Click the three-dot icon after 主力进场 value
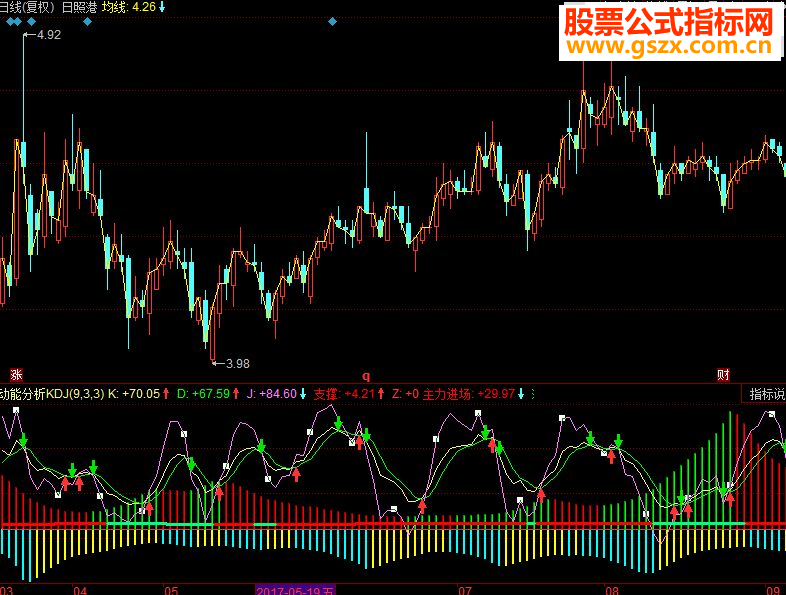Viewport: 786px width, 595px height. tap(532, 394)
